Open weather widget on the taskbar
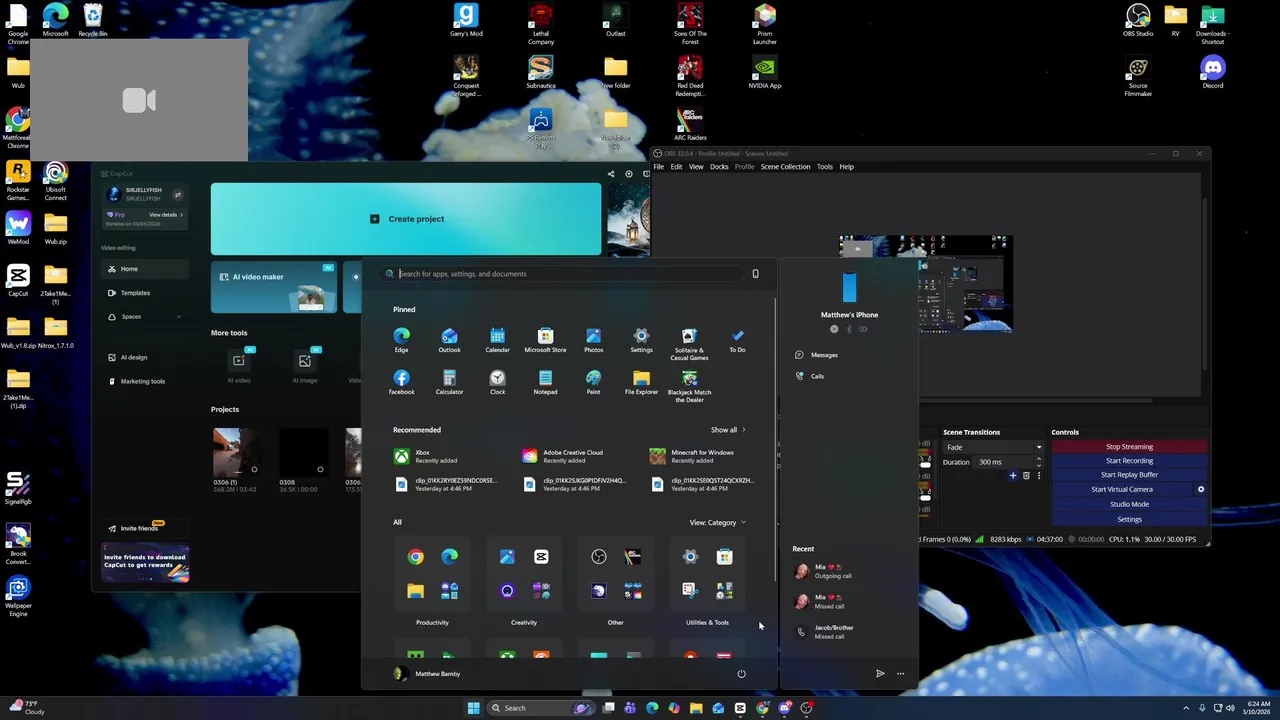Viewport: 1280px width, 720px height. pos(27,708)
